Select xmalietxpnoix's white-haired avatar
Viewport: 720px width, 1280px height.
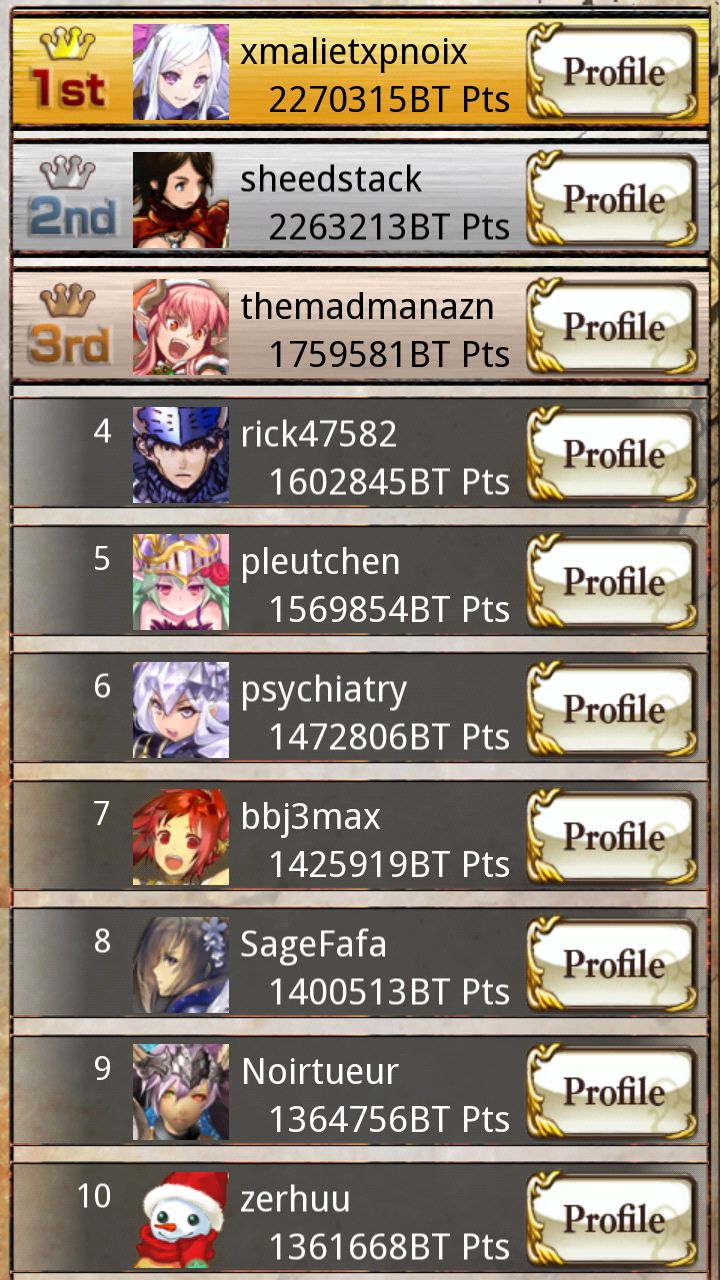click(x=181, y=72)
